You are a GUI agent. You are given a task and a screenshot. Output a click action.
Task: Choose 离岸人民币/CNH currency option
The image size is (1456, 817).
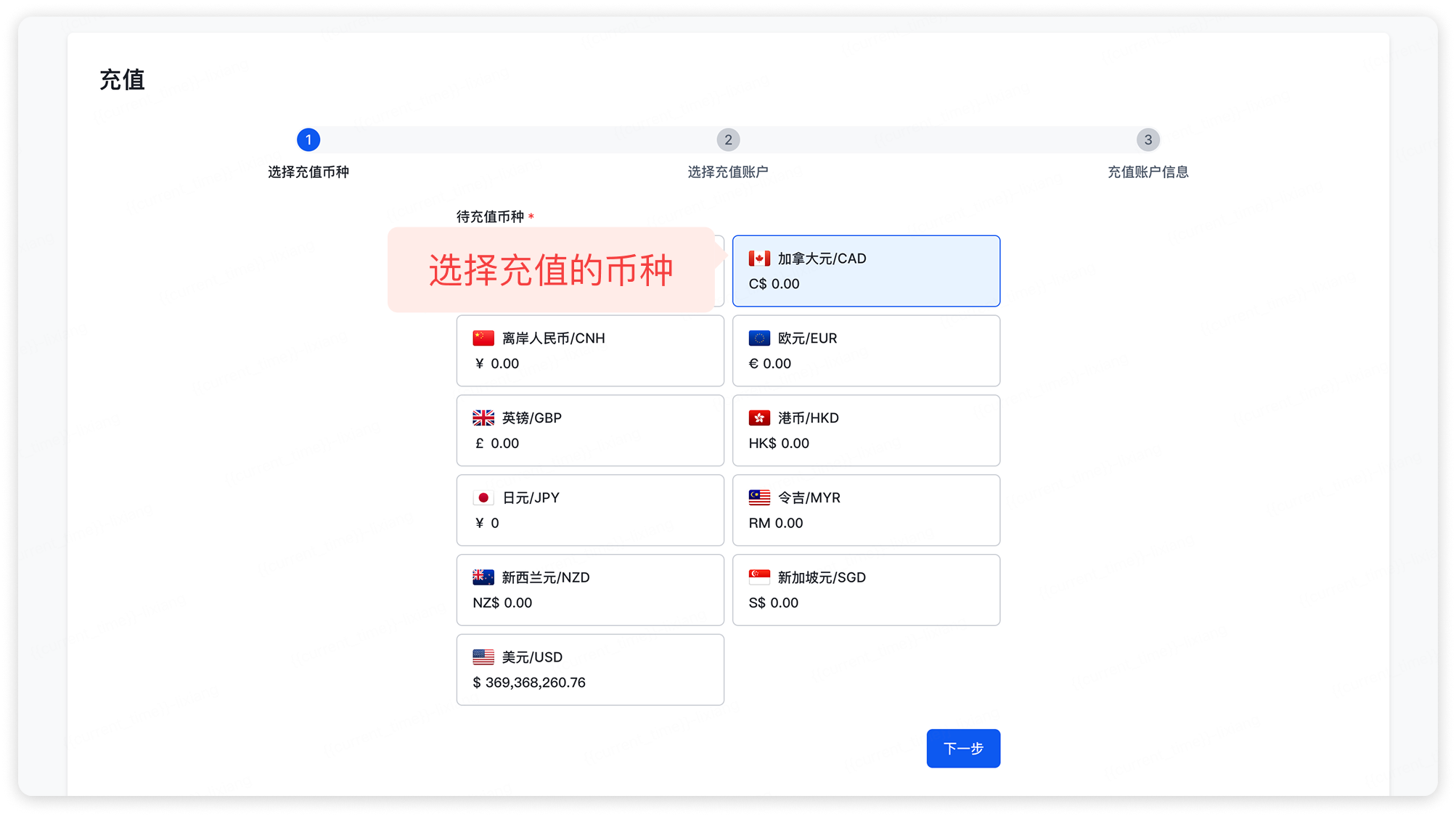click(x=590, y=351)
